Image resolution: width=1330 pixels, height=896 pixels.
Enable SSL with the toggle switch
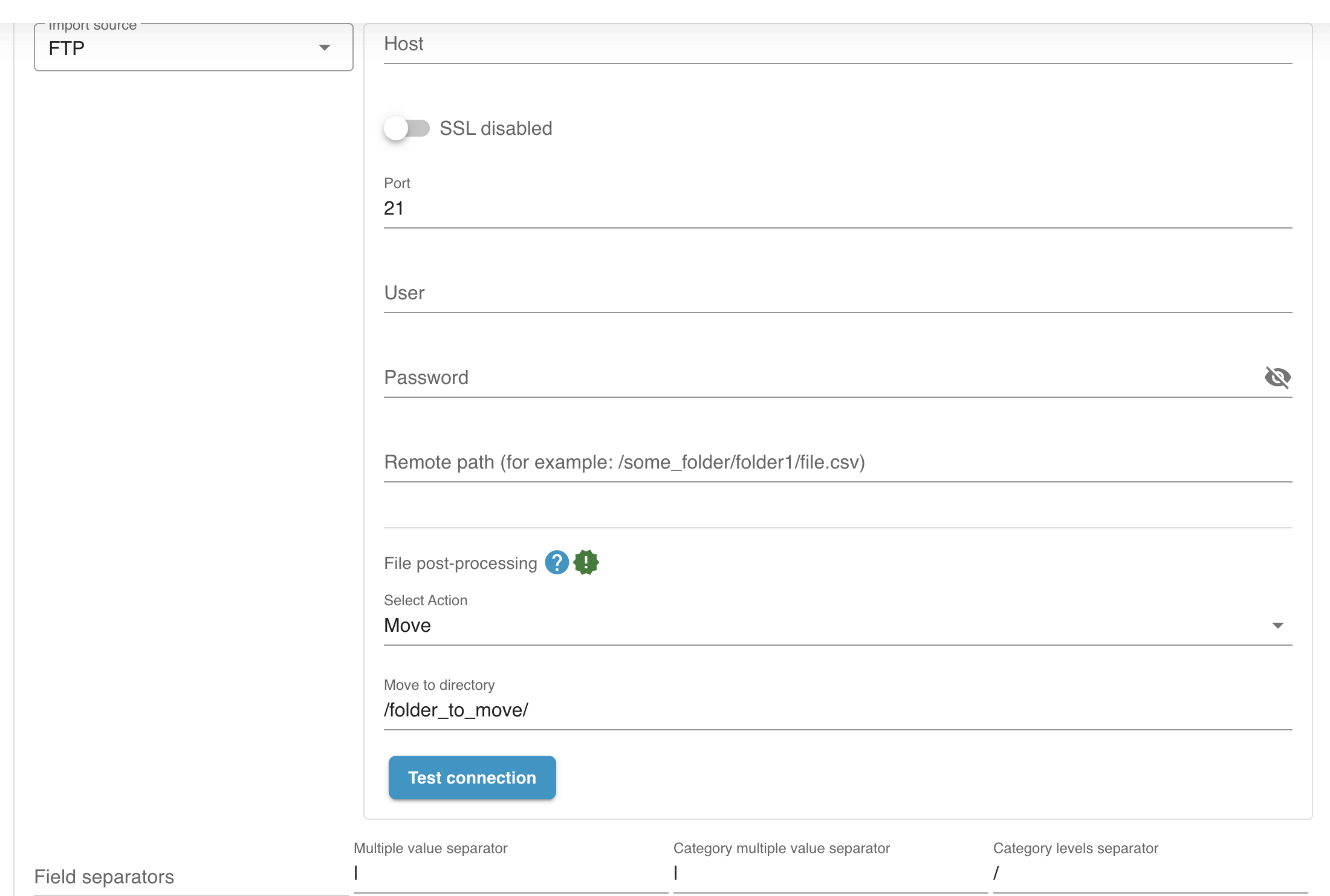[x=407, y=128]
